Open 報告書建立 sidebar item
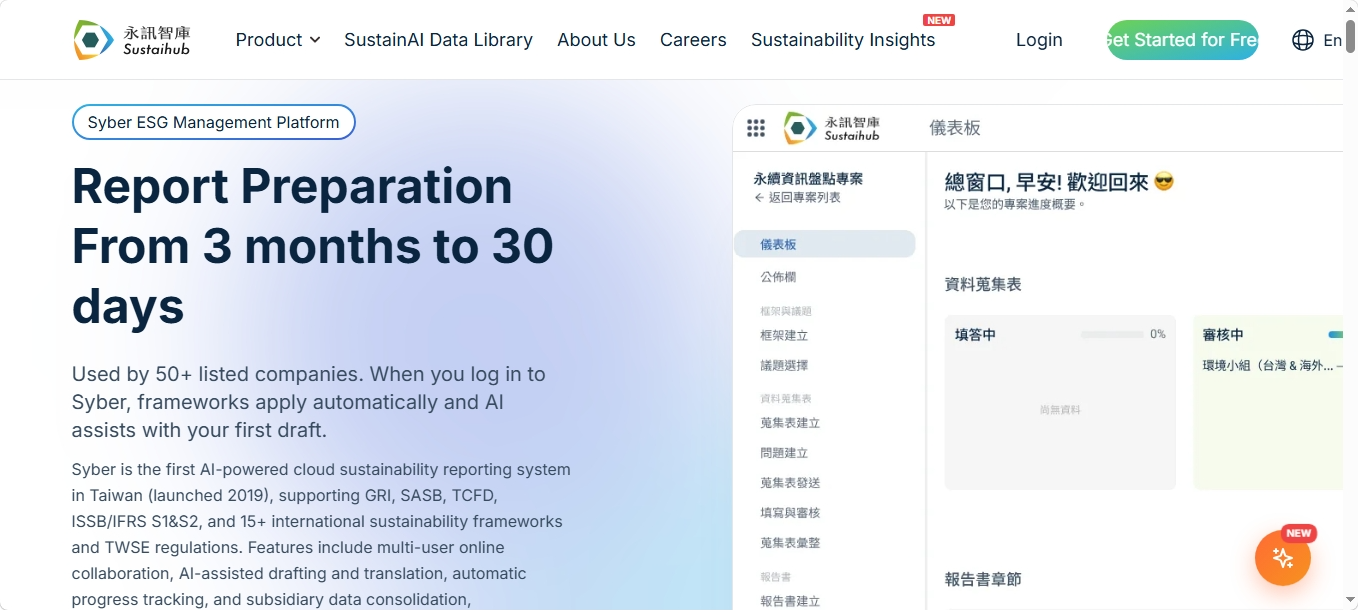The width and height of the screenshot is (1358, 610). click(x=790, y=601)
